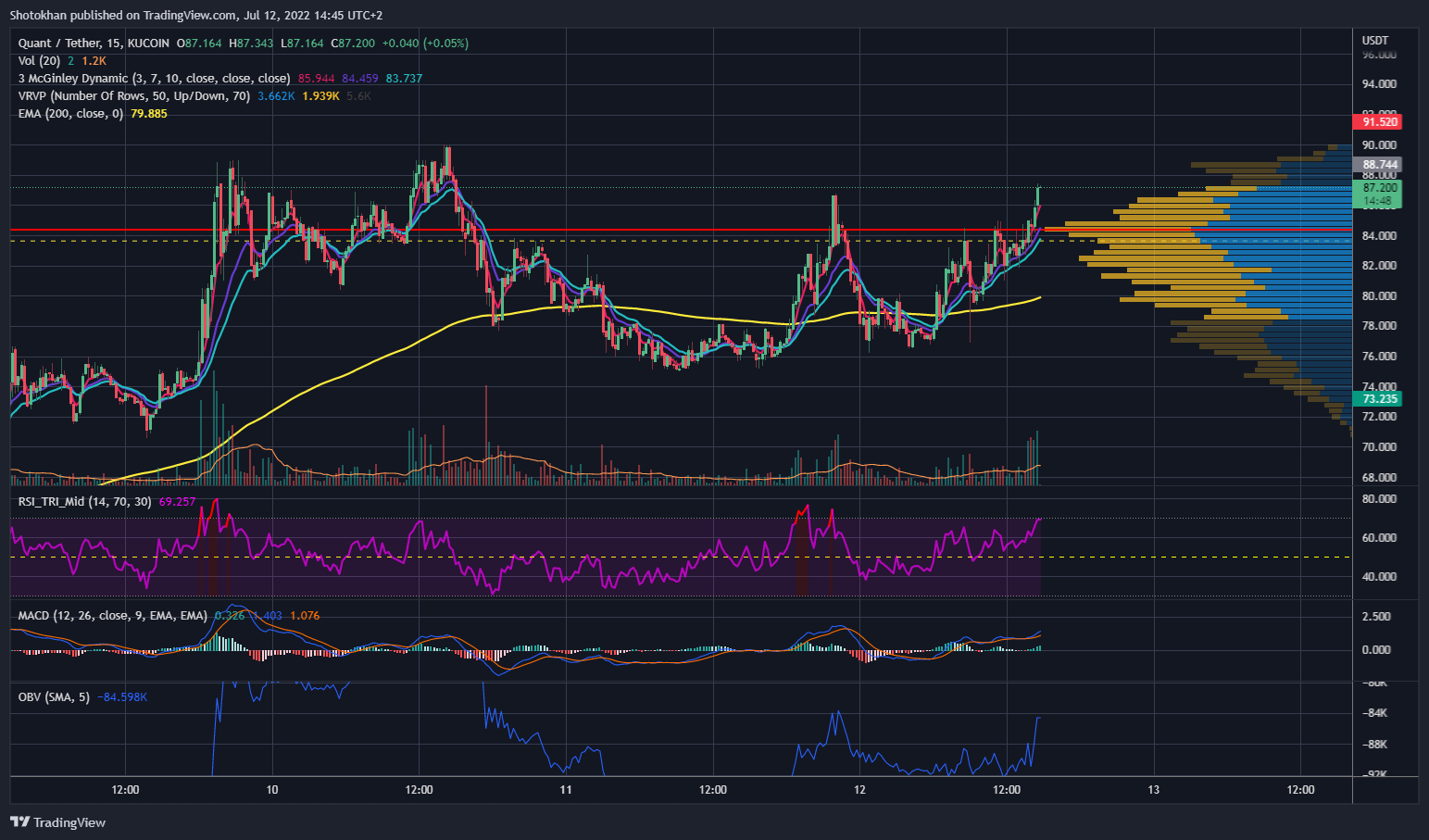Click date 13 on the time axis
1429x840 pixels.
coord(1154,790)
